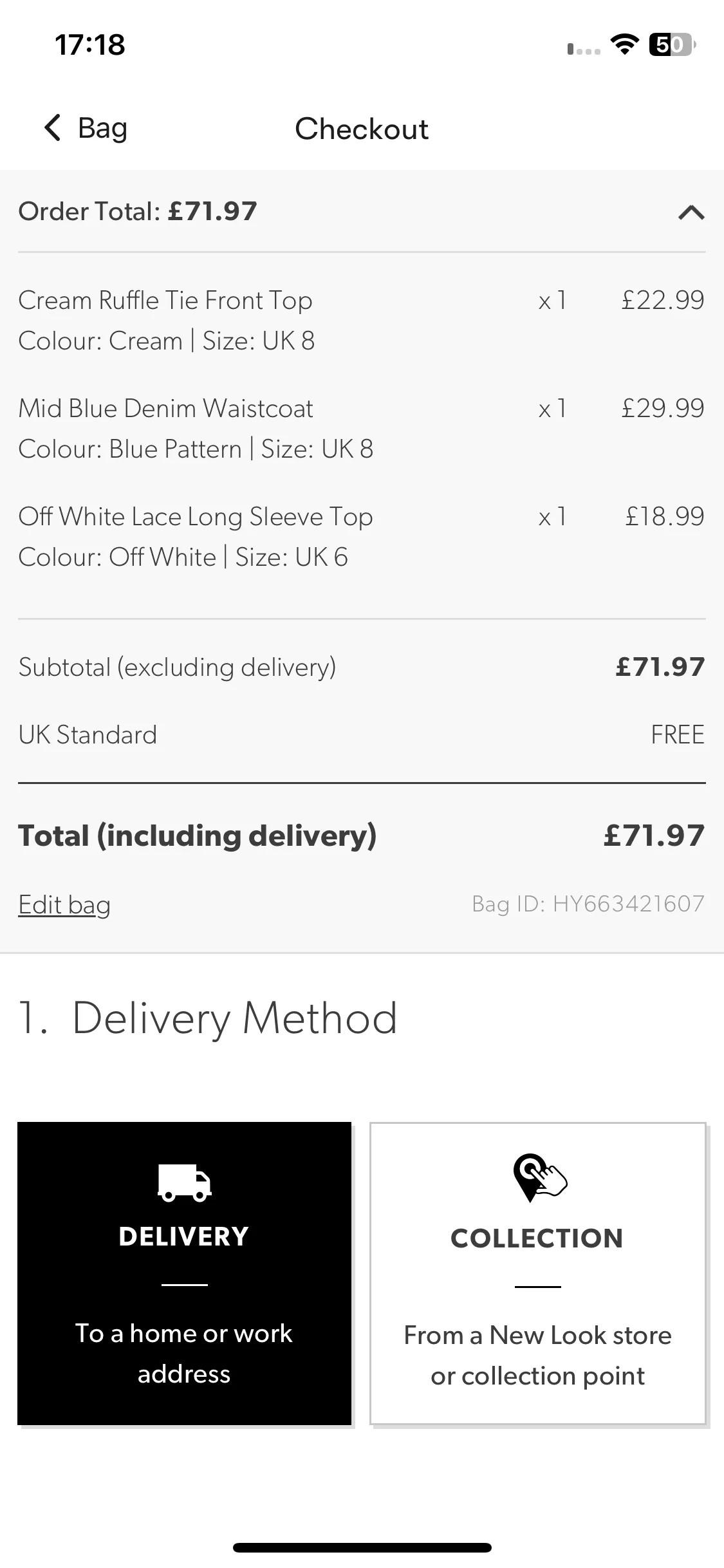Tap the battery indicator icon
This screenshot has height=1568, width=724.
(x=672, y=44)
